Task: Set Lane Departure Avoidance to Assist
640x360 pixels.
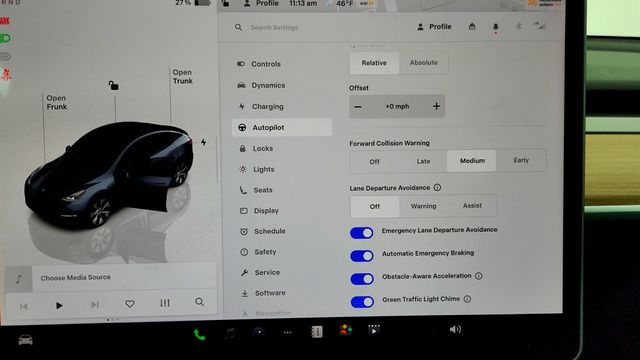Action: coord(472,206)
